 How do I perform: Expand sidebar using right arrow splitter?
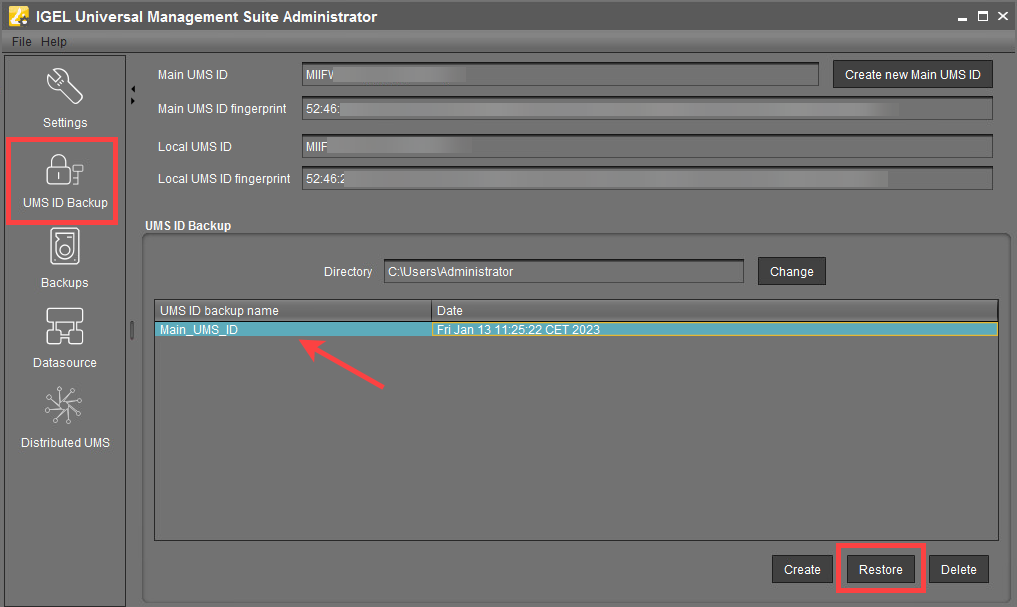click(133, 101)
